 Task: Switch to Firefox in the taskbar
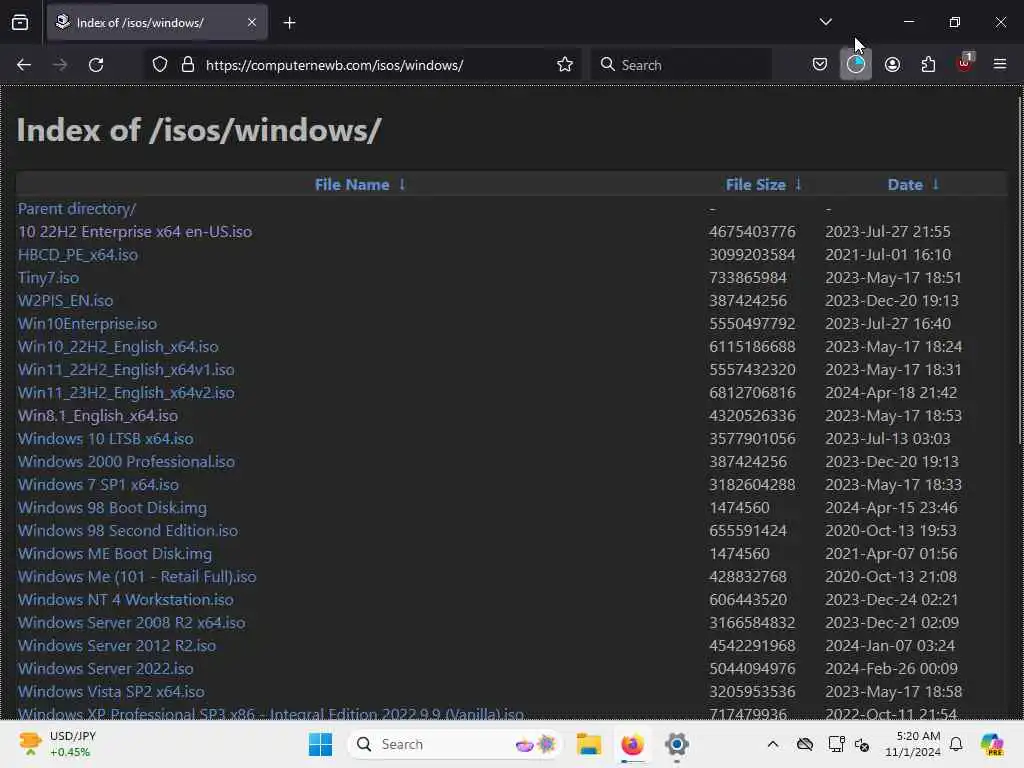(x=632, y=744)
